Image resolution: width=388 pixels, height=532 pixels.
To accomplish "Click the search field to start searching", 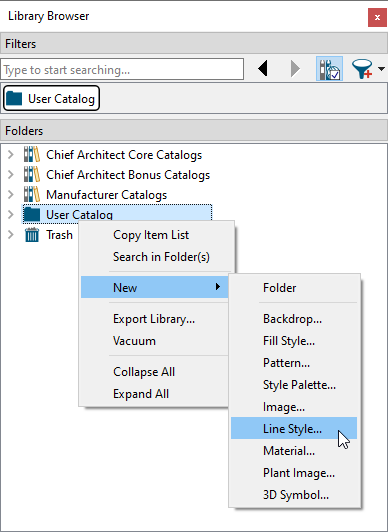I will click(x=122, y=70).
